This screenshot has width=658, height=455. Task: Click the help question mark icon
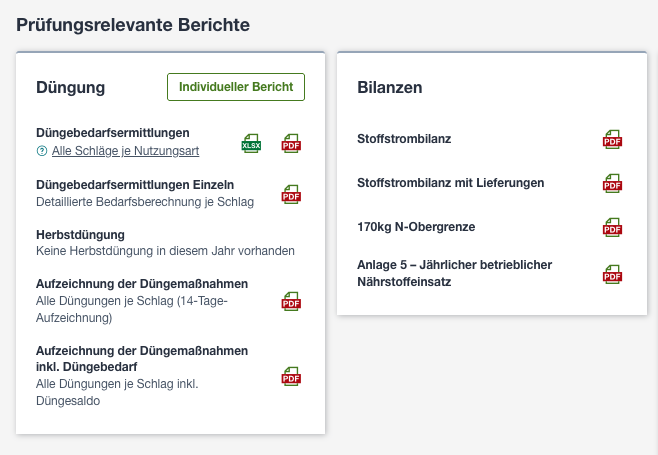(42, 151)
